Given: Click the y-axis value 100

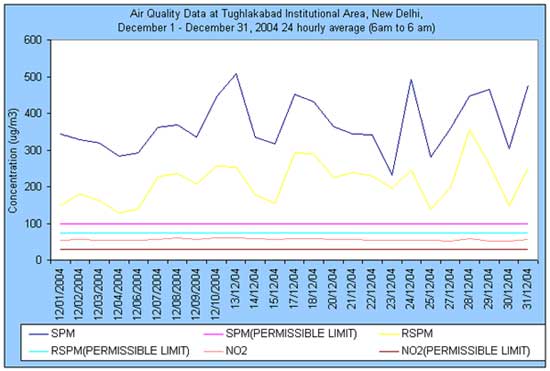Looking at the screenshot, I should click(x=33, y=223).
